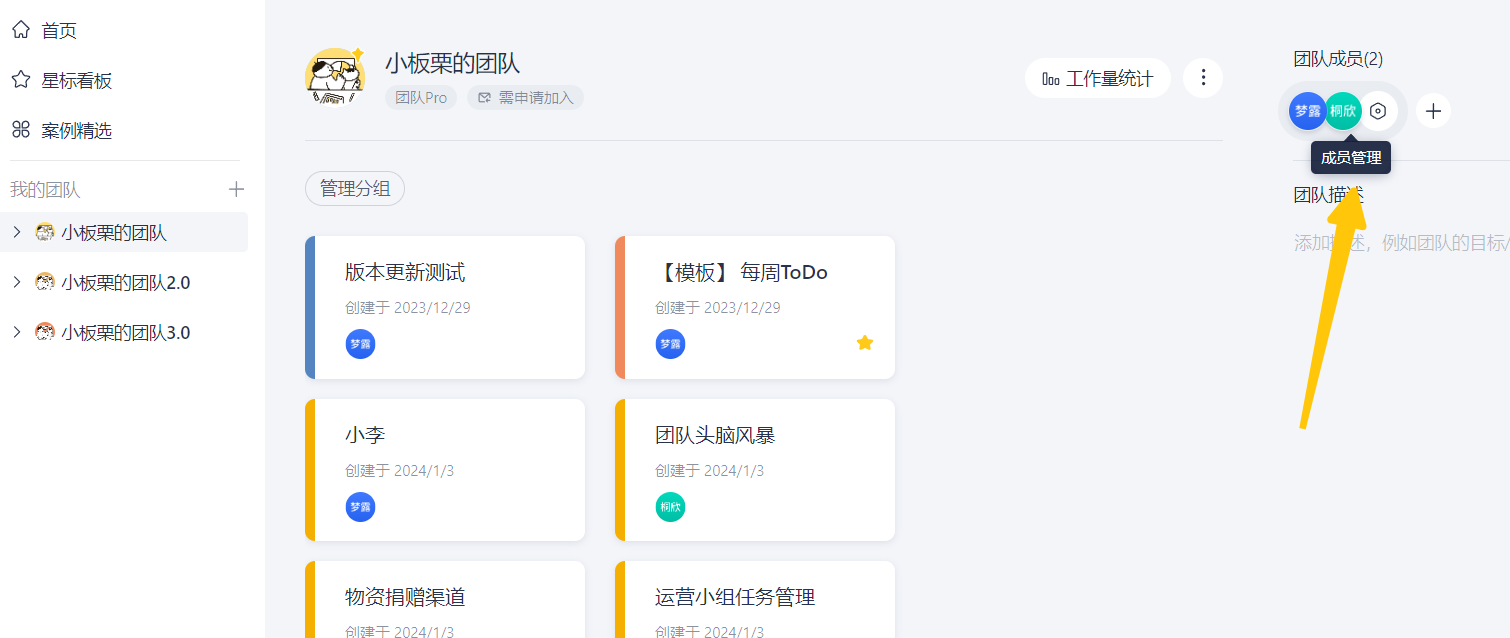Image resolution: width=1510 pixels, height=638 pixels.
Task: Go to 首页 in the sidebar
Action: pos(58,31)
